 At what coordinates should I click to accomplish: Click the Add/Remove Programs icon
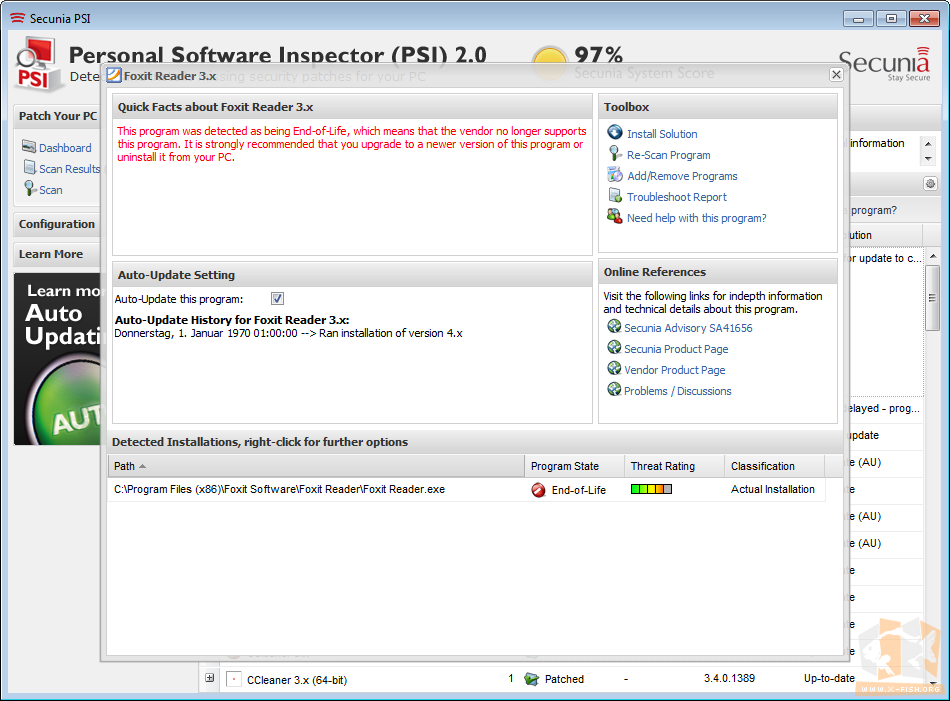click(615, 174)
